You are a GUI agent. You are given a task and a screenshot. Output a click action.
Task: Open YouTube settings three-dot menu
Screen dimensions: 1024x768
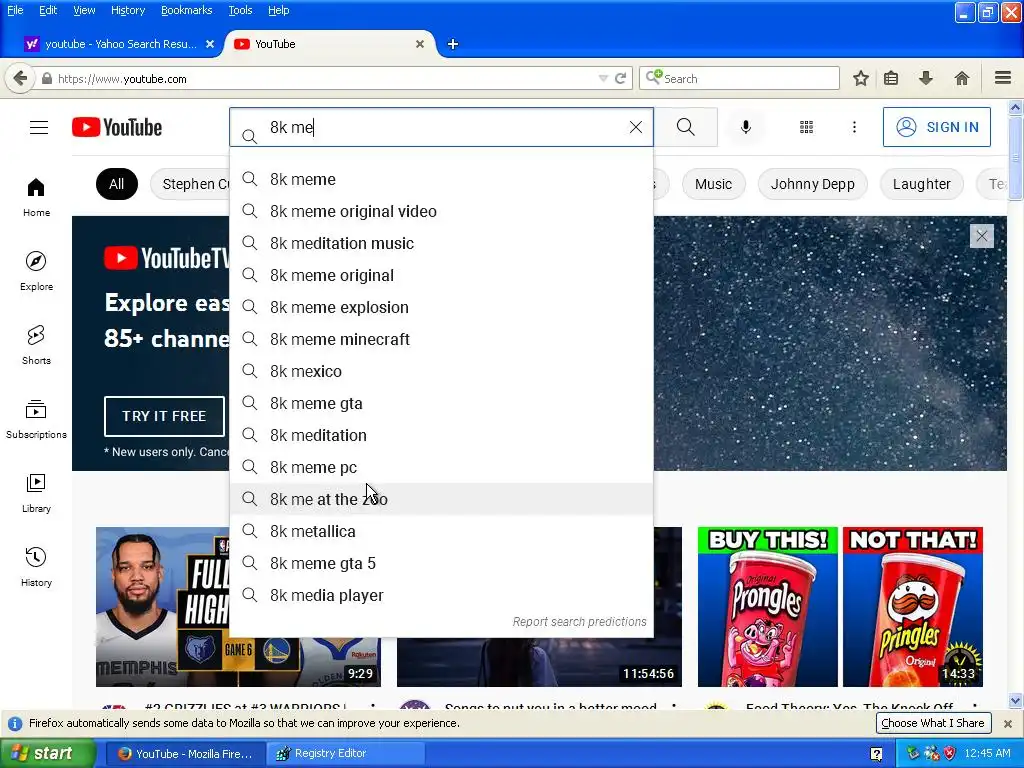(x=854, y=127)
